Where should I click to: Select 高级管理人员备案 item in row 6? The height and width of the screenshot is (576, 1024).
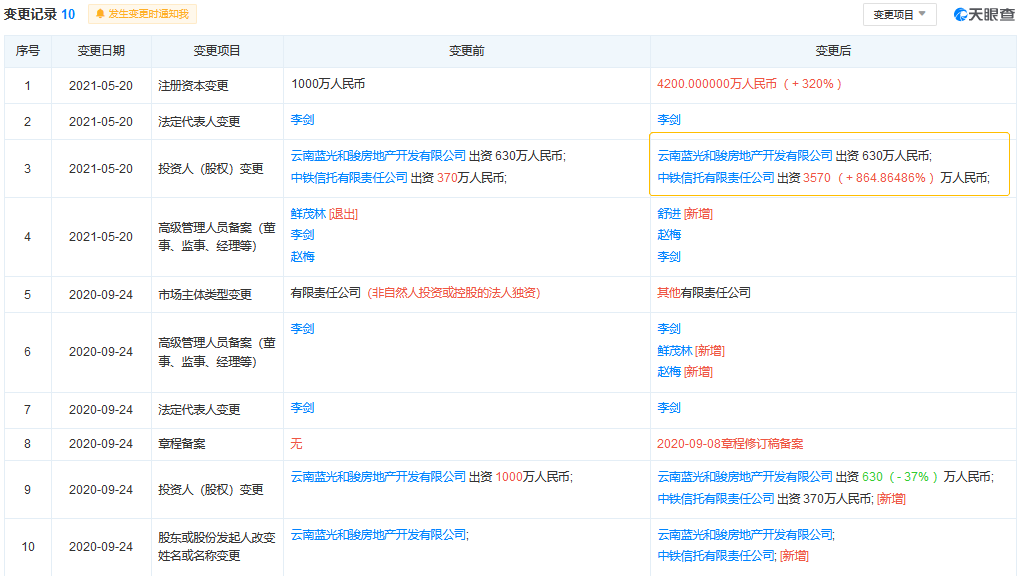tap(217, 352)
